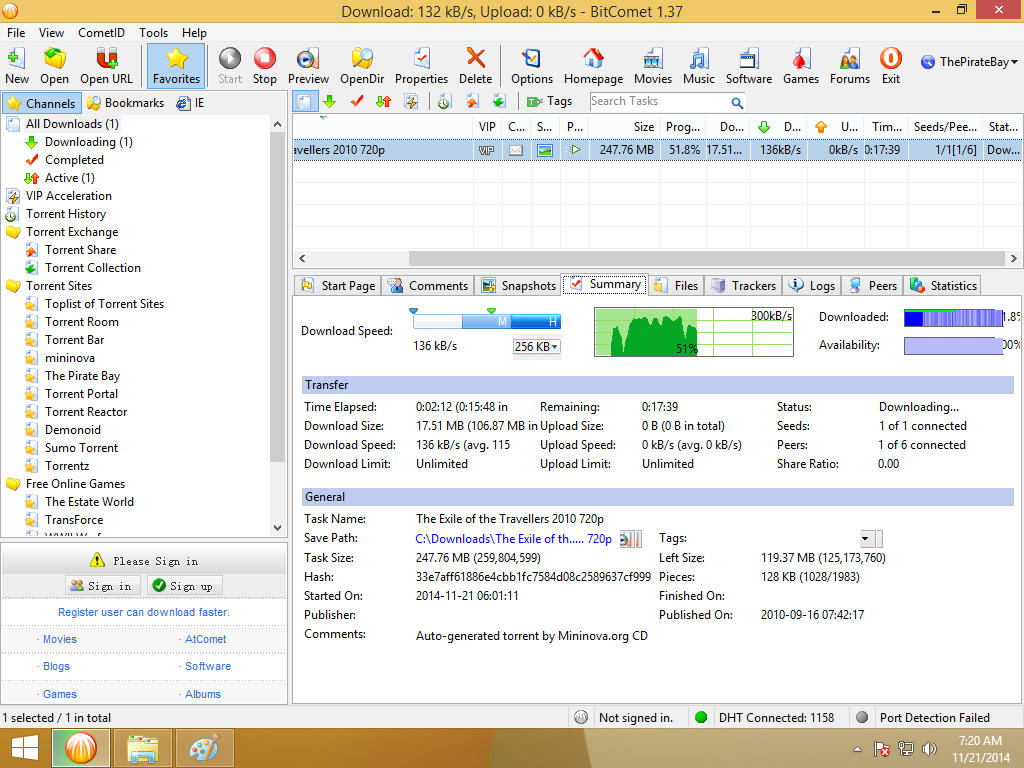
Task: Open the AtComet link
Action: click(x=206, y=639)
